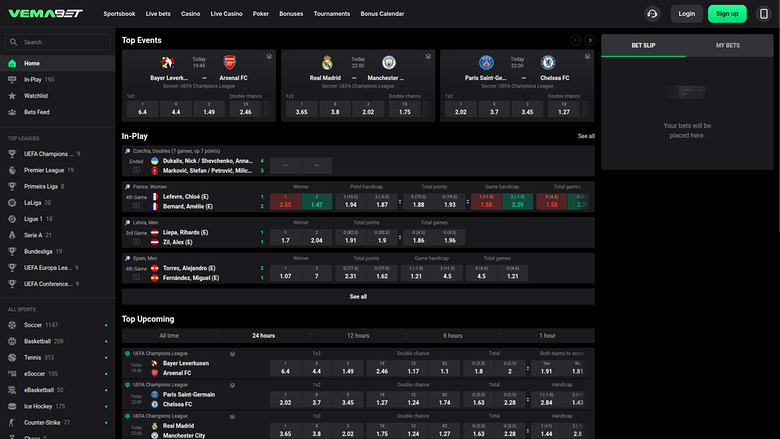Select Bundesliga in top leagues

pos(57,252)
